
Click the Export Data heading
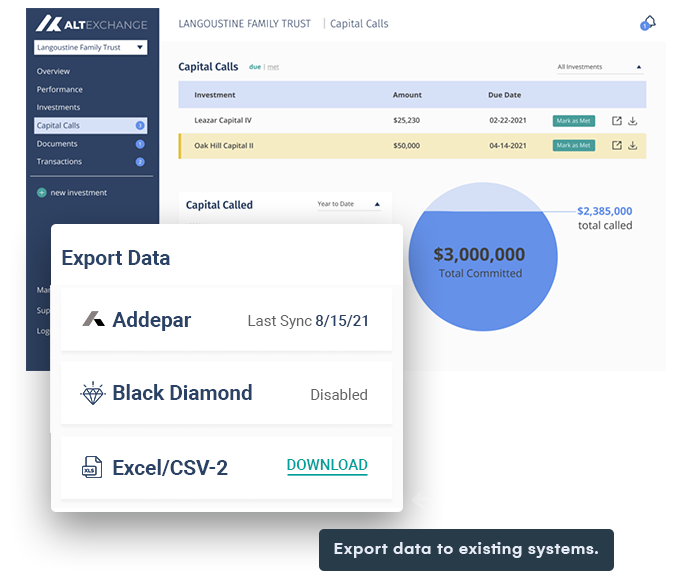click(116, 258)
